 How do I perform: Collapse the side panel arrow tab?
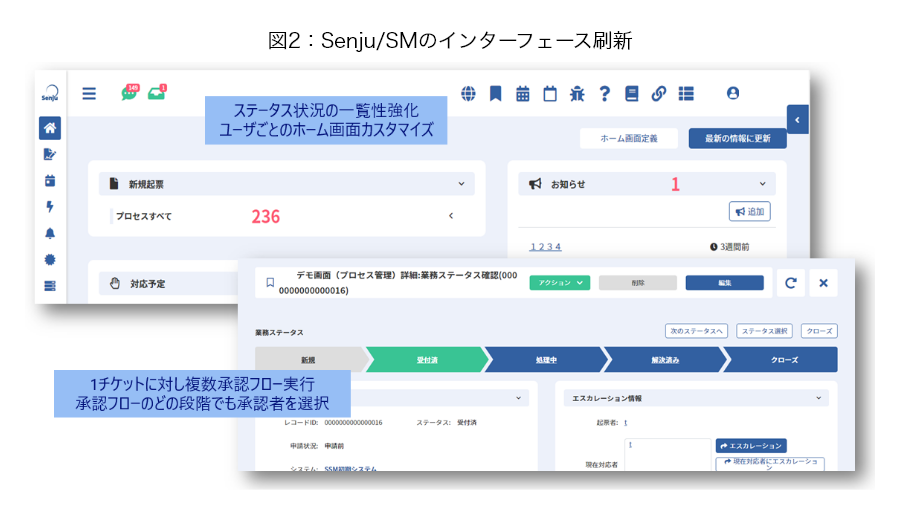[797, 119]
